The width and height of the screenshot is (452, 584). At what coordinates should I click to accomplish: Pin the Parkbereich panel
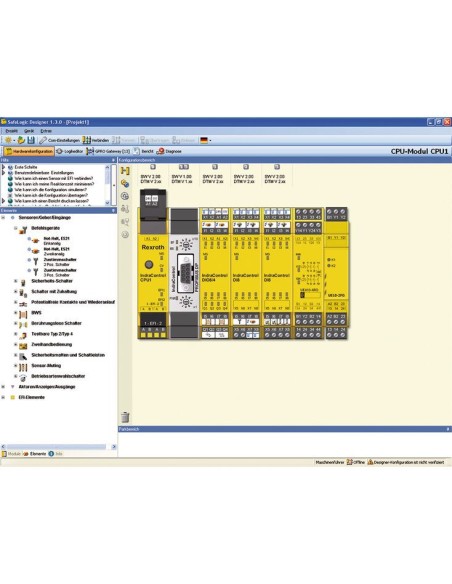pyautogui.click(x=448, y=429)
